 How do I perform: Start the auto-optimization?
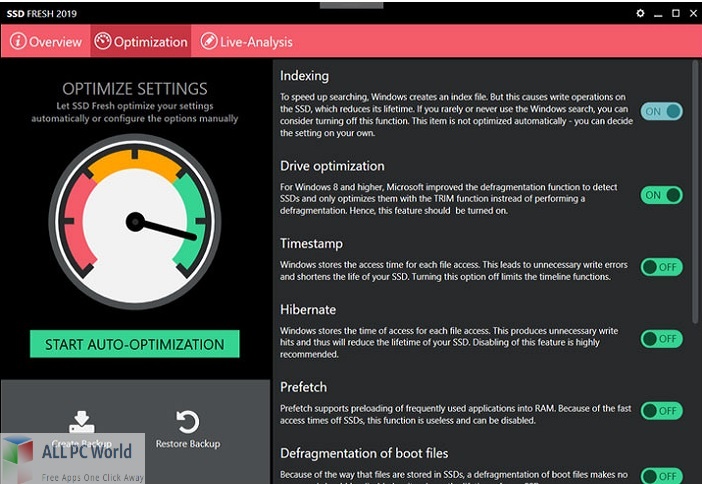[135, 344]
